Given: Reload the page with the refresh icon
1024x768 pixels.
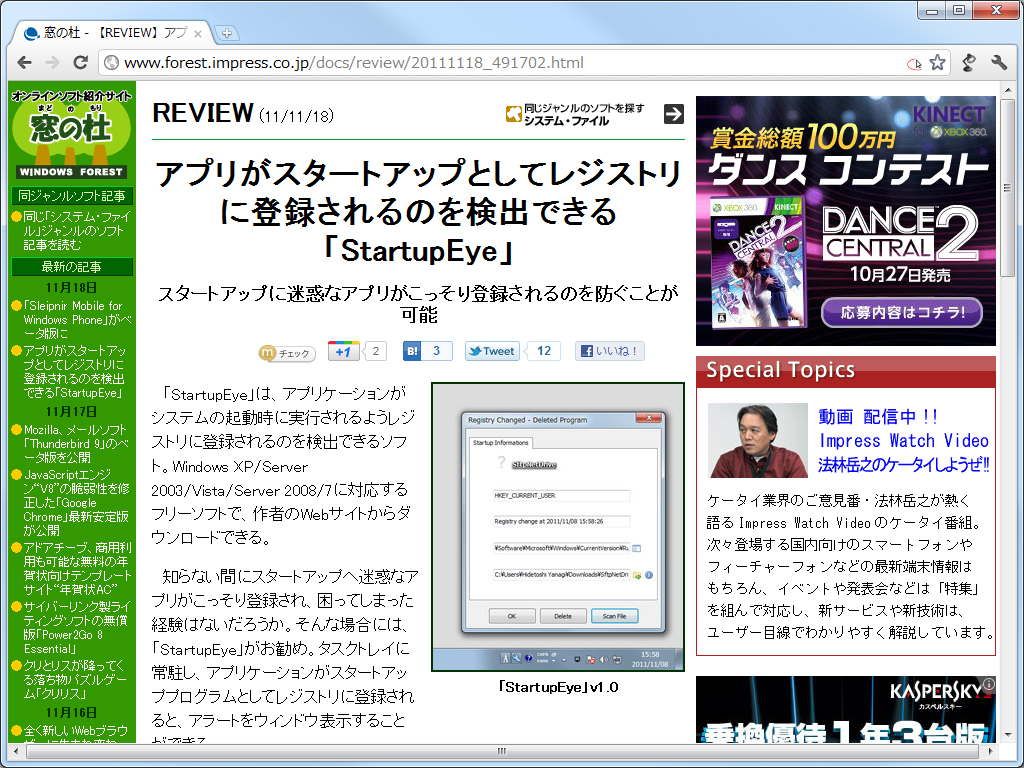Looking at the screenshot, I should pyautogui.click(x=80, y=63).
